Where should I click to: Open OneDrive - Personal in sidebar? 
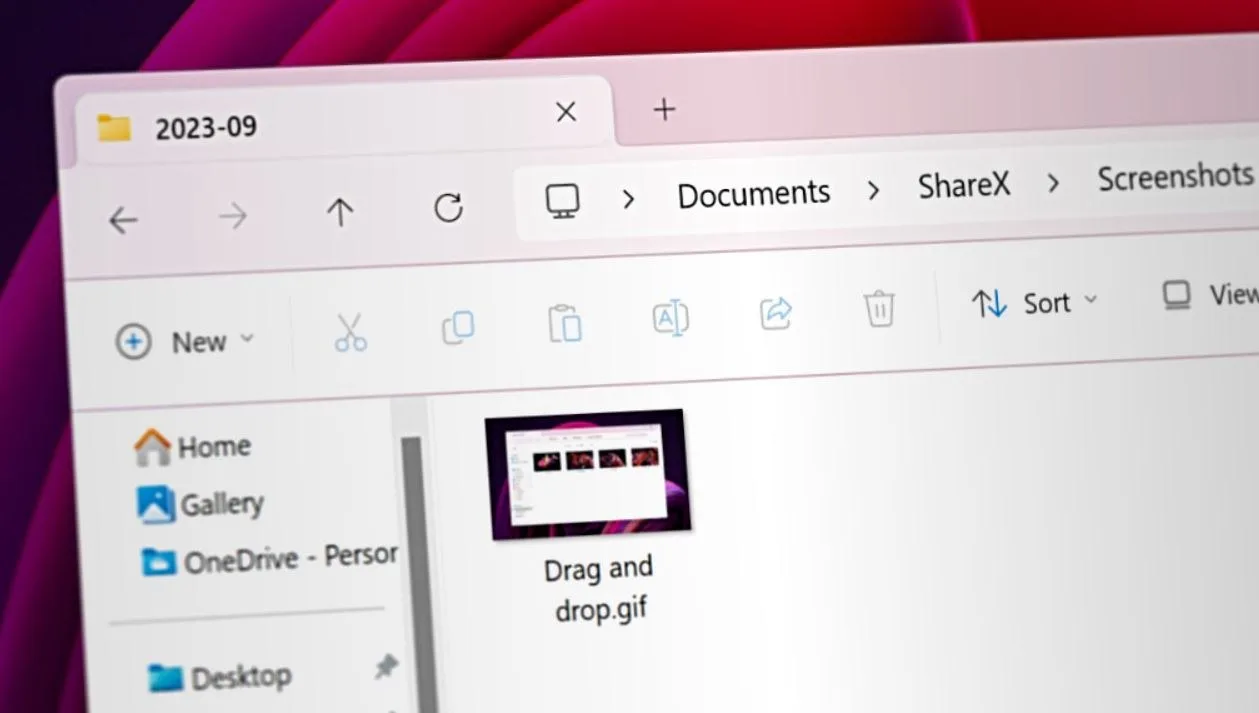coord(270,559)
